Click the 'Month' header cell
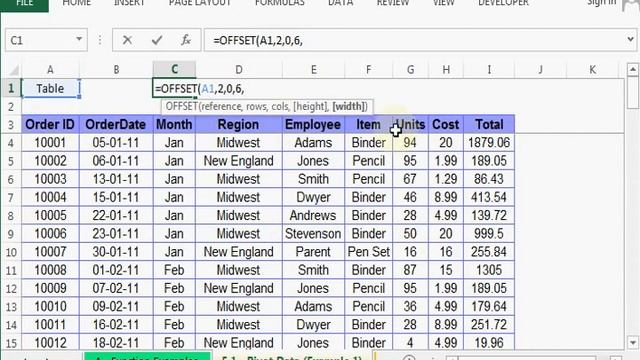The height and width of the screenshot is (360, 640). pos(174,124)
